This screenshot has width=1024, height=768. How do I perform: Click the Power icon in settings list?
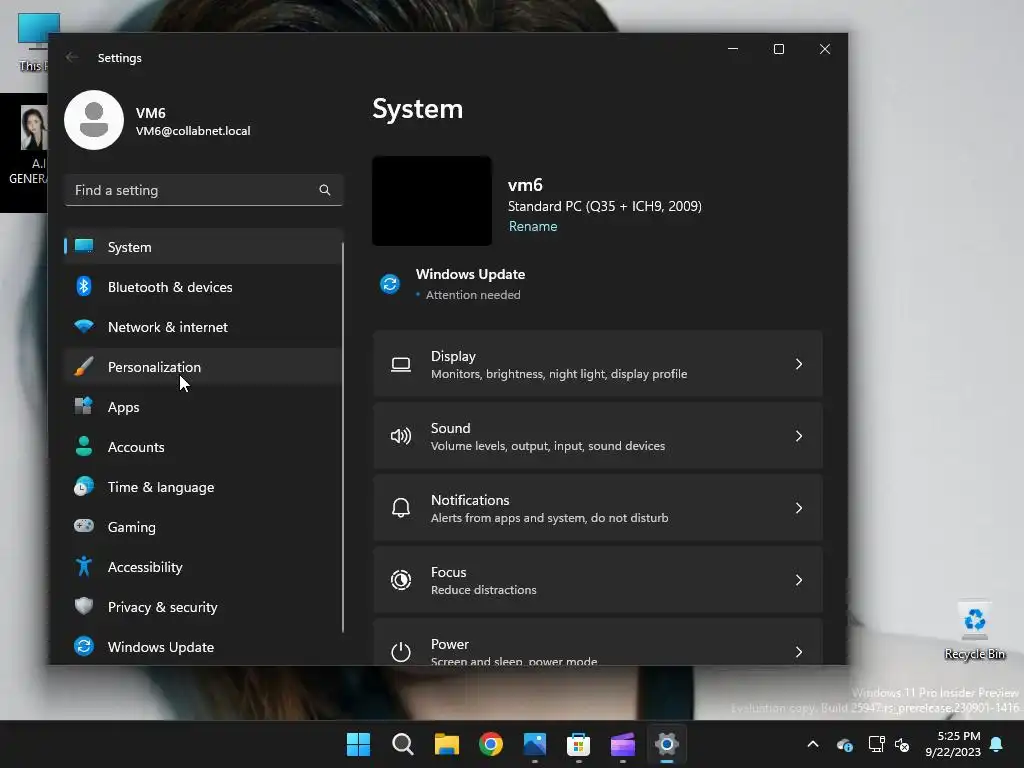pos(401,651)
